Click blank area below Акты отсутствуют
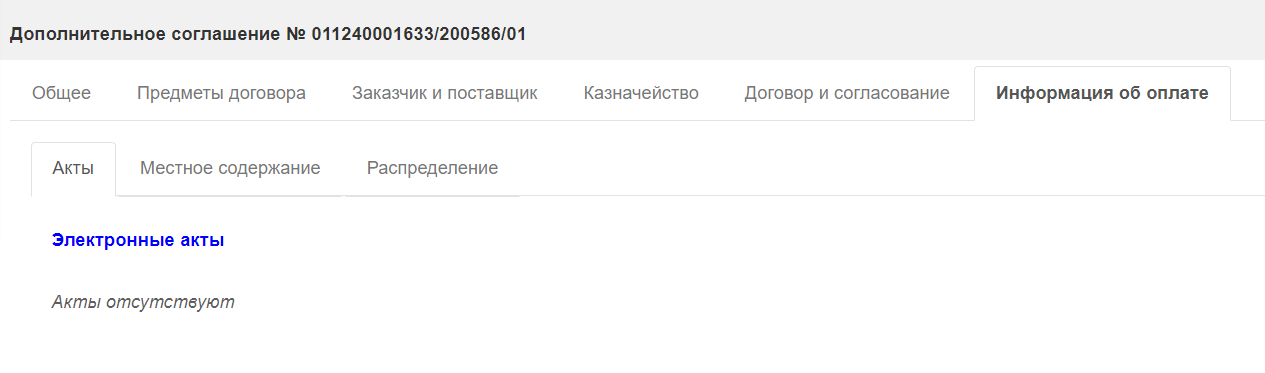Screen dimensions: 1265x373 pos(640,345)
